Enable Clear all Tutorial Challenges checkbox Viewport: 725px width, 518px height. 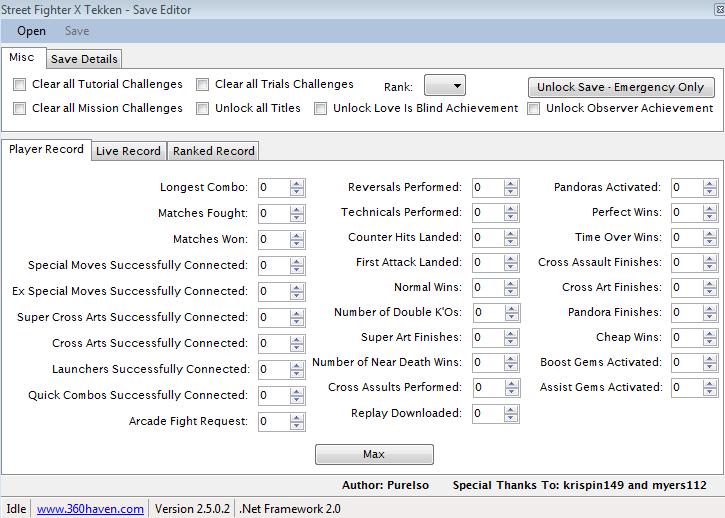(x=20, y=85)
